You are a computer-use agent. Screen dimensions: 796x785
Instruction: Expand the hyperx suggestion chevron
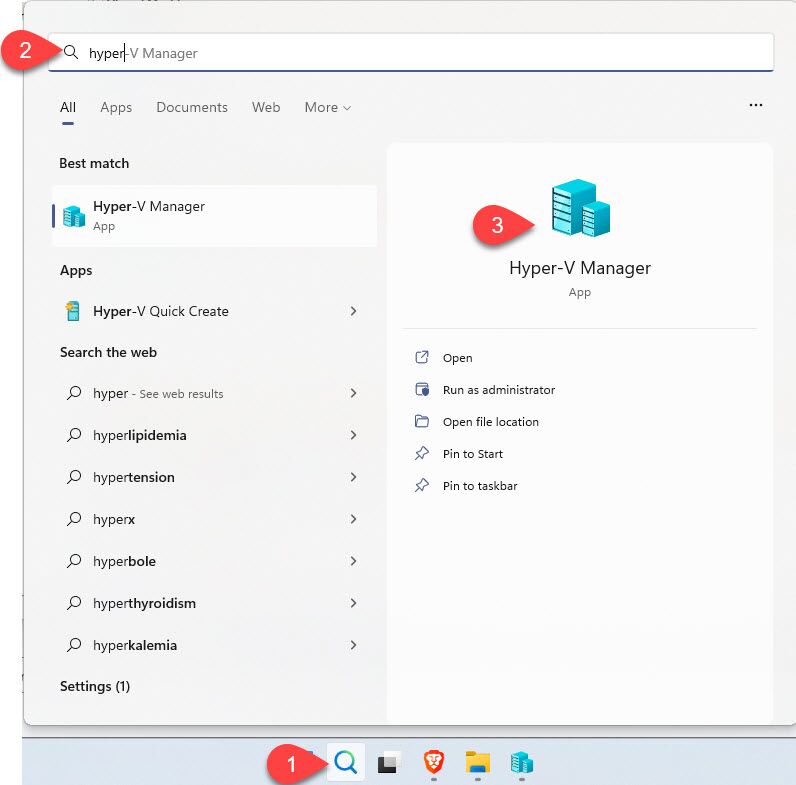pyautogui.click(x=353, y=519)
